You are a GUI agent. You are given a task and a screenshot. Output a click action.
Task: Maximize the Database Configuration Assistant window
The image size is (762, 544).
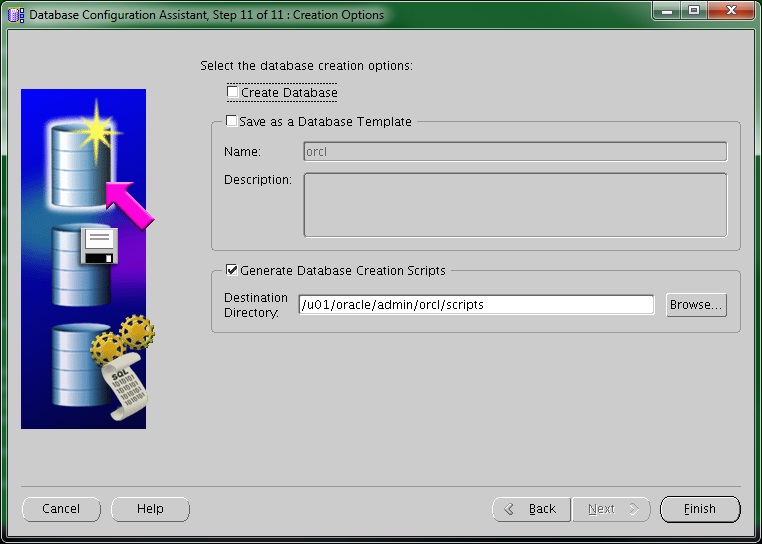[694, 11]
